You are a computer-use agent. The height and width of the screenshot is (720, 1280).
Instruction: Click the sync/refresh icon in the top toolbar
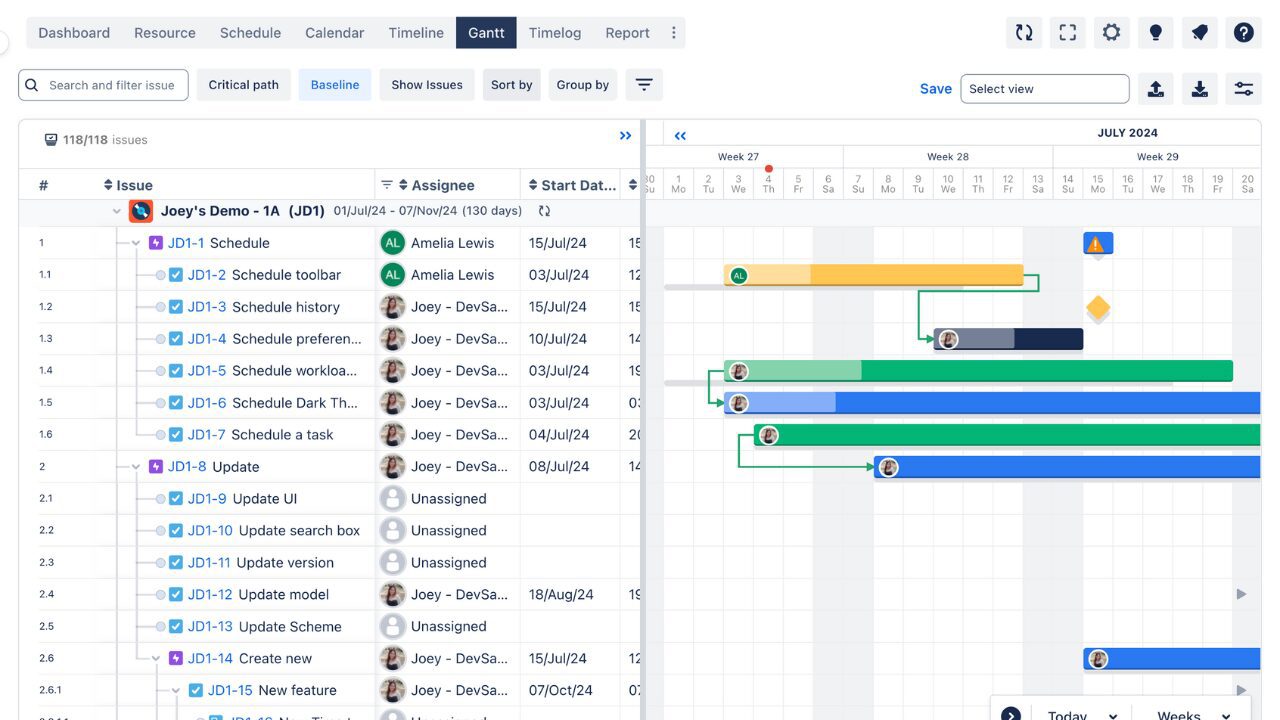1024,32
